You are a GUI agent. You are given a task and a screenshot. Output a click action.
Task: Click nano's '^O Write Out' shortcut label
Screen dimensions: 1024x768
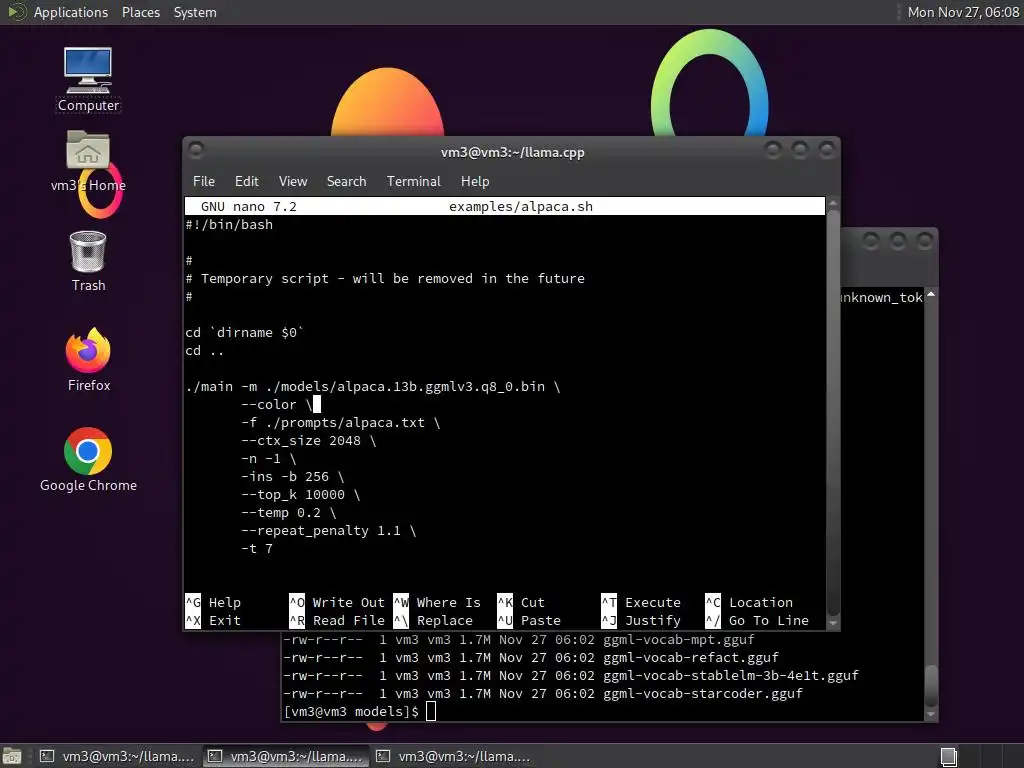click(337, 603)
